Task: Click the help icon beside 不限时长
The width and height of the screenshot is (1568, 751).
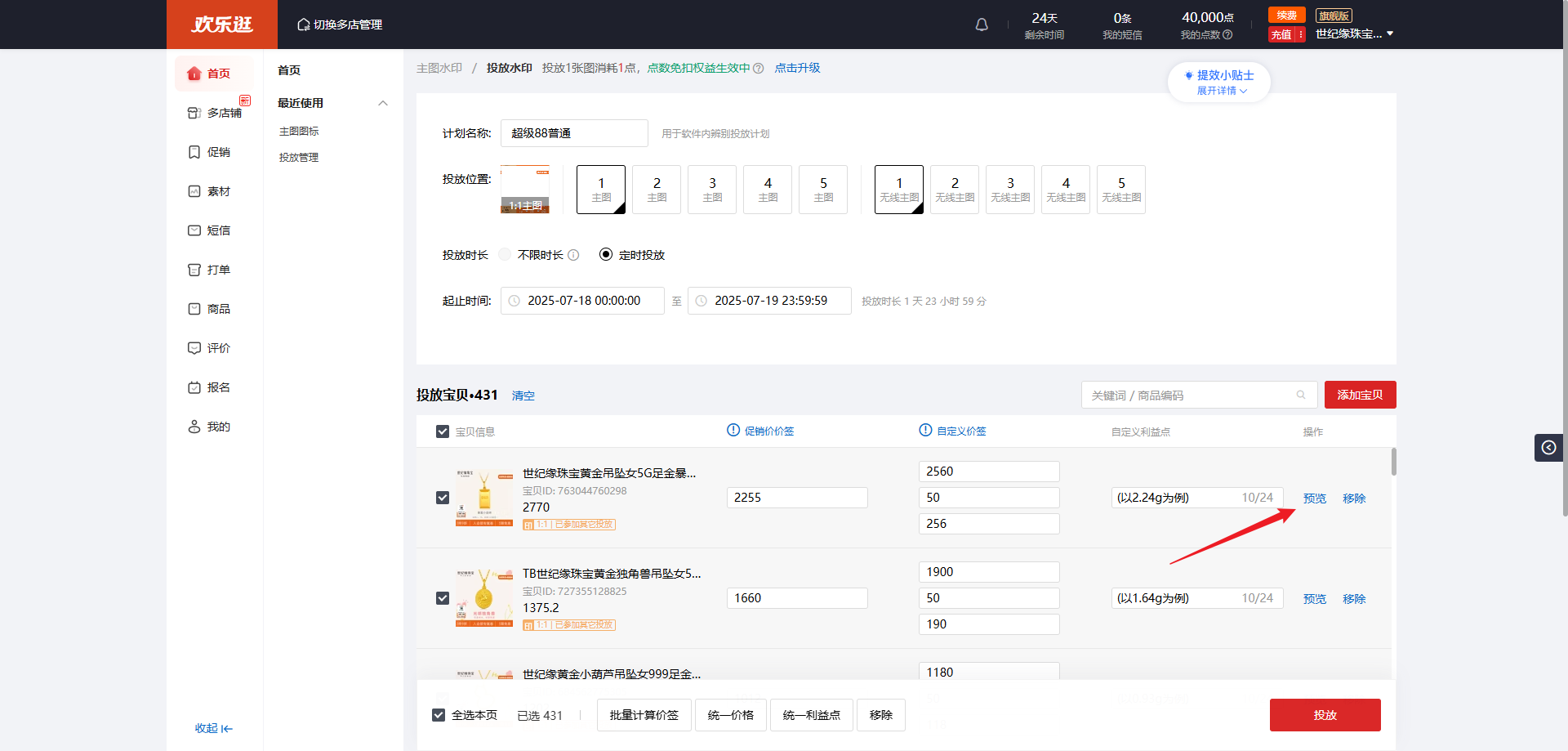Action: pyautogui.click(x=573, y=255)
